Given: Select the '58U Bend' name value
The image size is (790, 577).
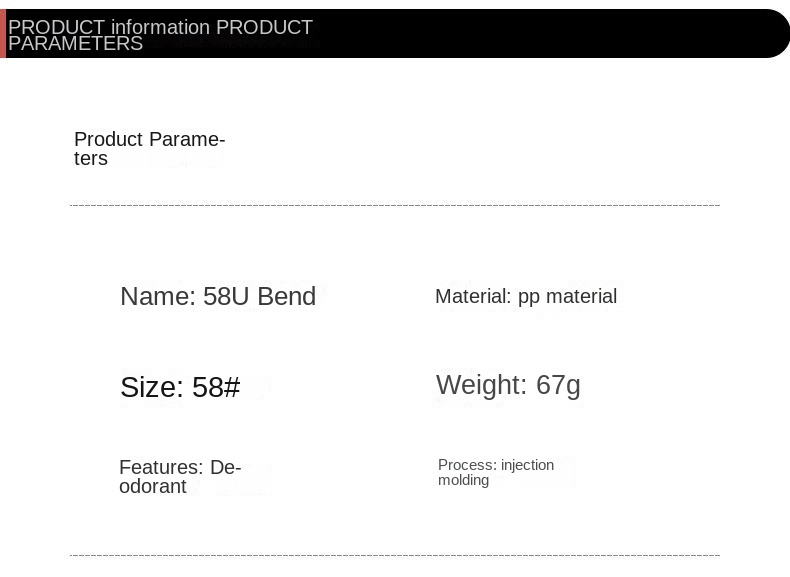Looking at the screenshot, I should coord(259,296).
